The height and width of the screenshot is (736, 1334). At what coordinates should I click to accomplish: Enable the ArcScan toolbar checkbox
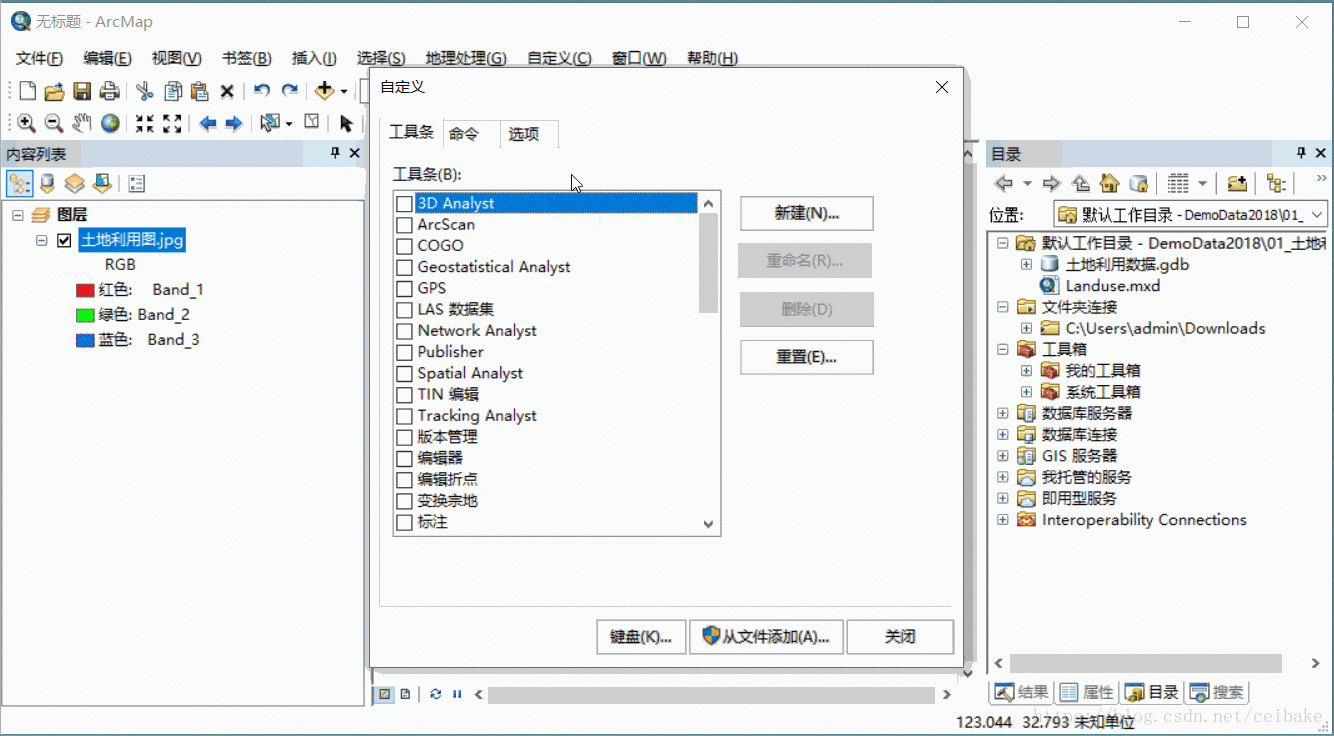tap(404, 225)
